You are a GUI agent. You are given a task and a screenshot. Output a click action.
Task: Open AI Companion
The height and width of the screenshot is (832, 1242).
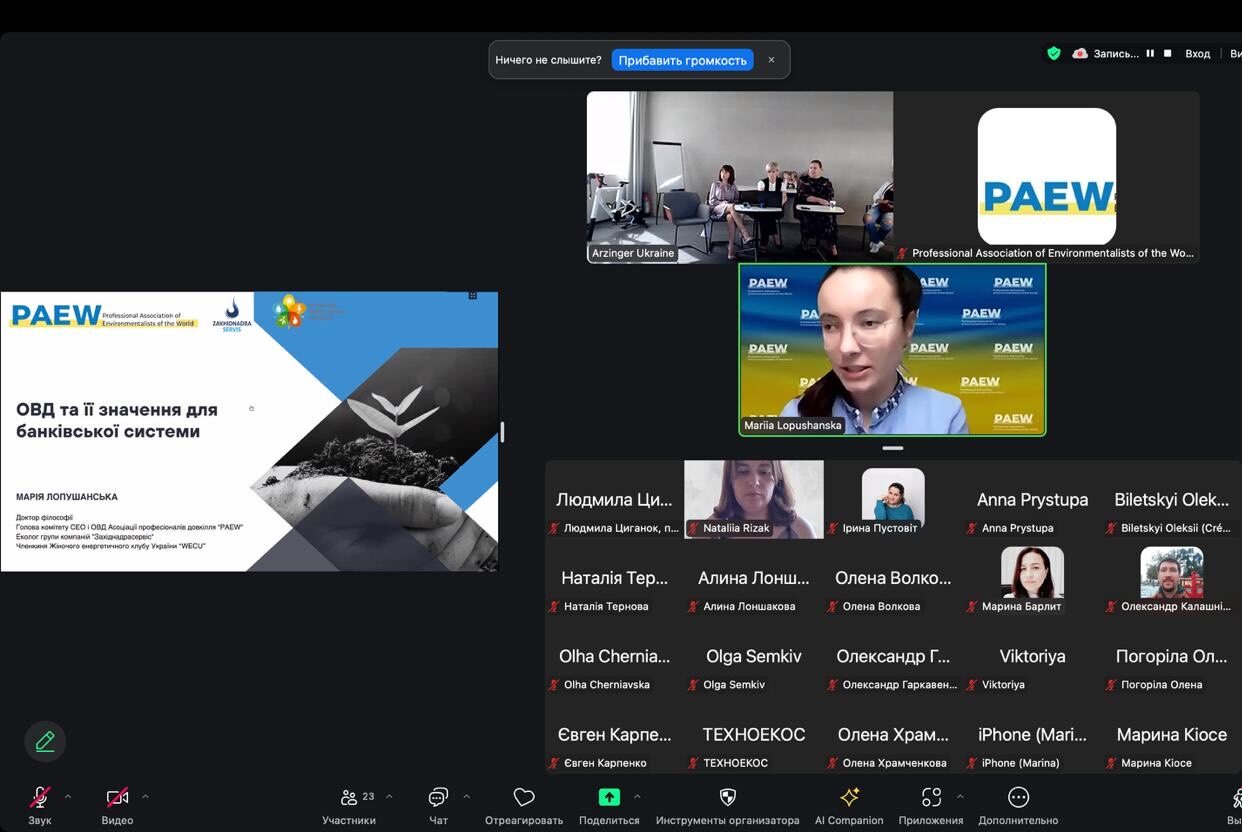849,797
